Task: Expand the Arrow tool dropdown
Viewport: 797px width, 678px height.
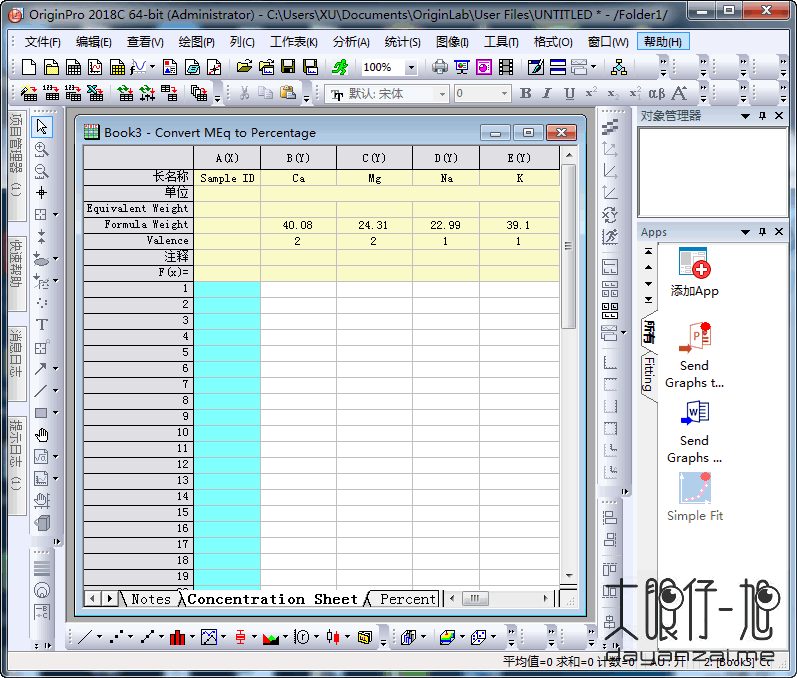Action: click(55, 368)
